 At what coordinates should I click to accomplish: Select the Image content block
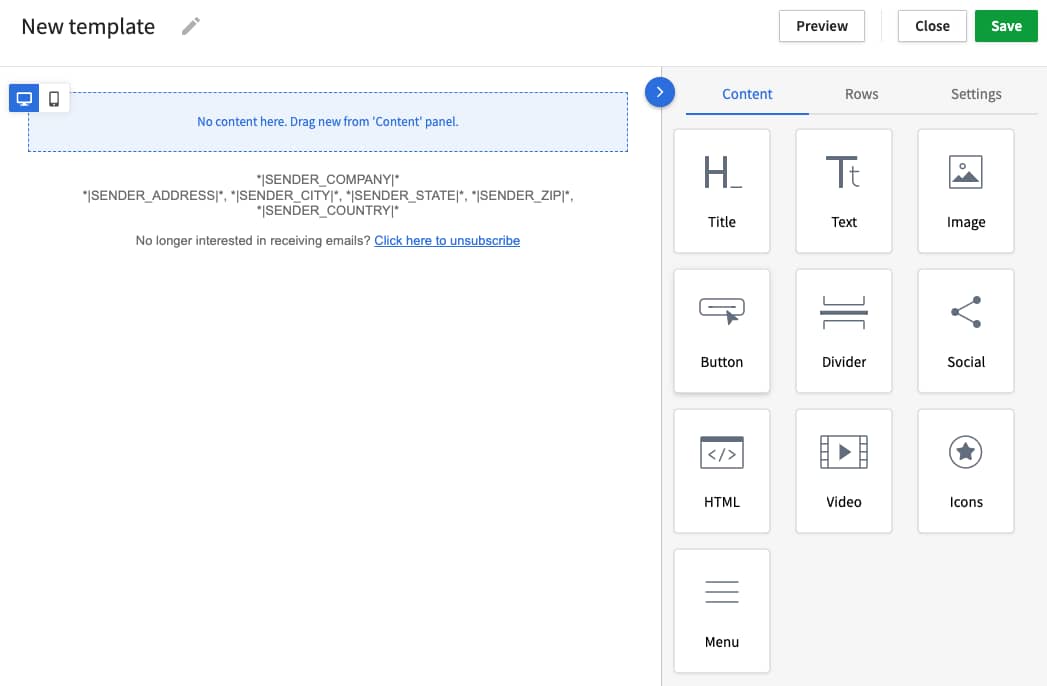coord(965,191)
